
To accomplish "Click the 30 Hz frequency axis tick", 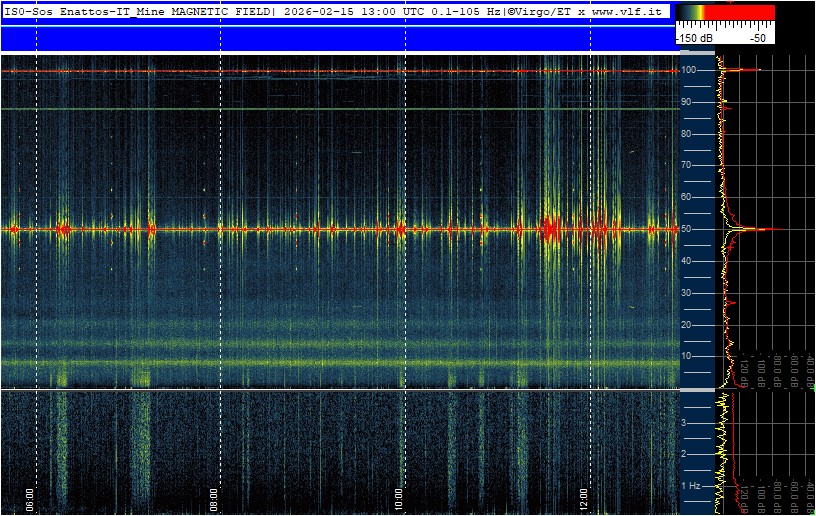I will 689,292.
